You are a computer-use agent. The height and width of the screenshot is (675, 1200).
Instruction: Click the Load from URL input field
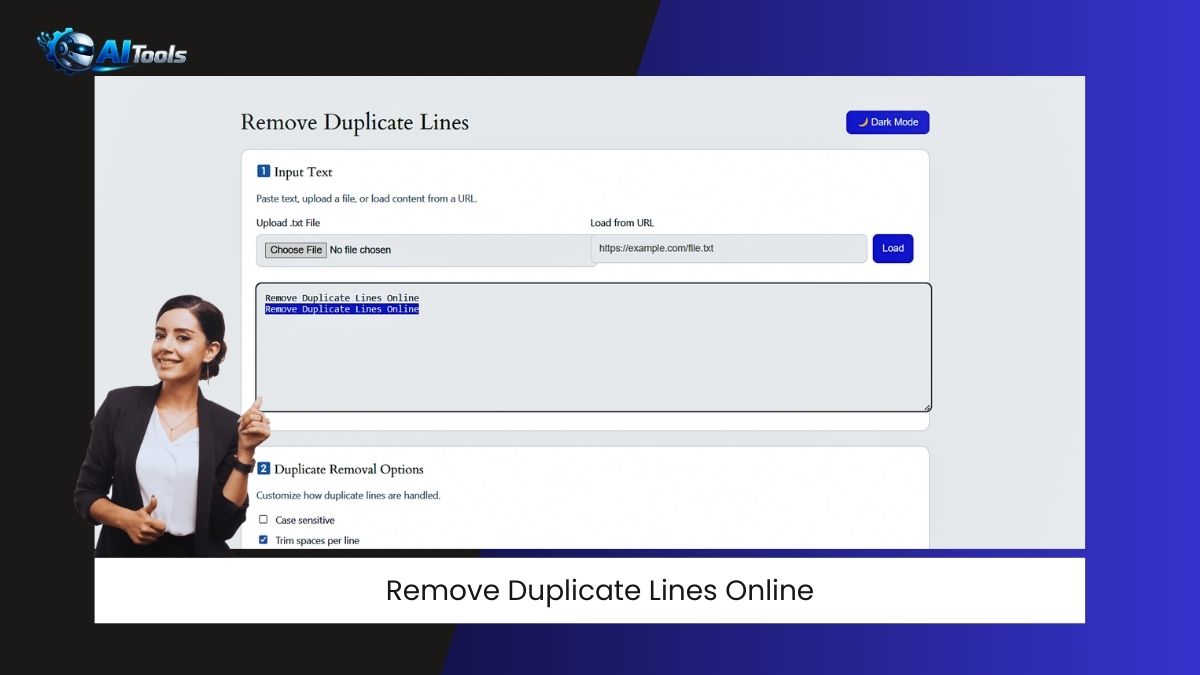(x=728, y=248)
